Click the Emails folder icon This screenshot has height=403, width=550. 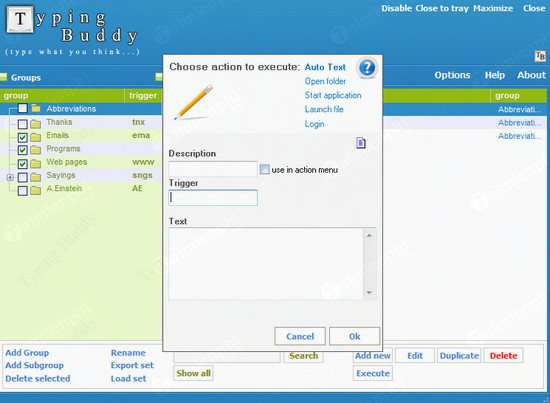[35, 137]
